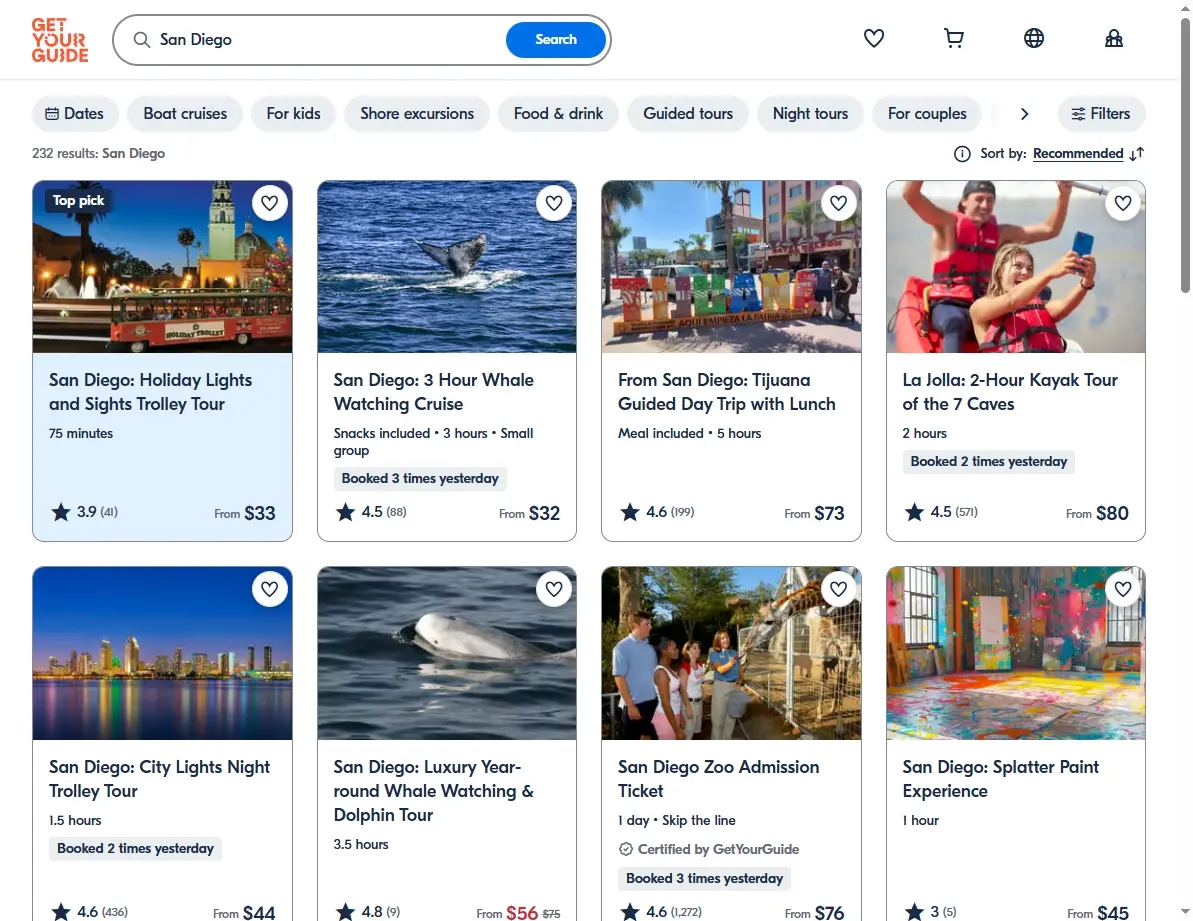Screen dimensions: 1193x921
Task: Open the wishlist heart icon in header
Action: (873, 38)
